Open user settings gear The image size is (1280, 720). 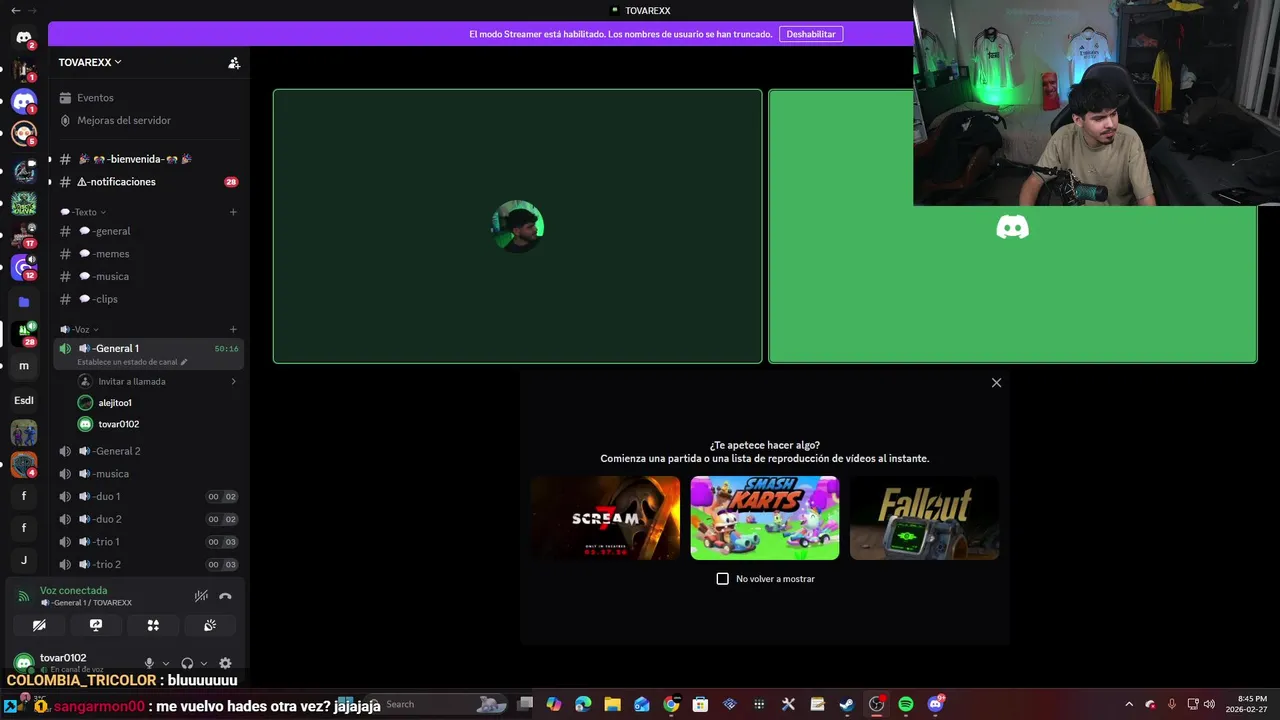pos(225,663)
